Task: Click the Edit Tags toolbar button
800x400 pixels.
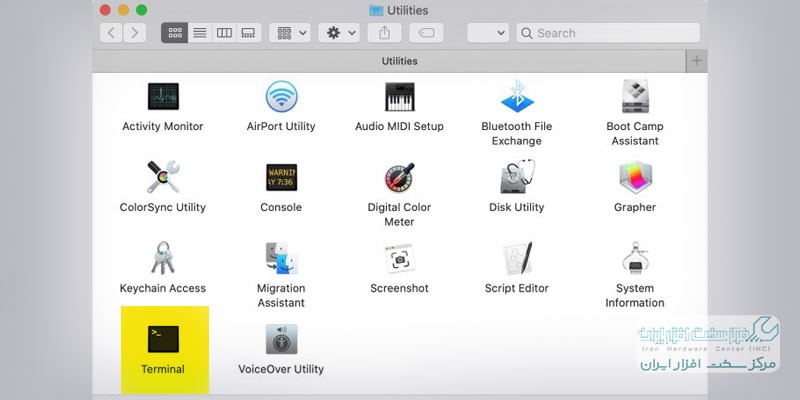Action: 426,33
